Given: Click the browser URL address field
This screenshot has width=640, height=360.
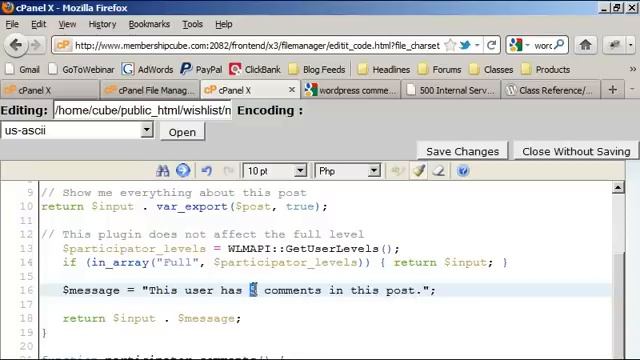Looking at the screenshot, I should point(257,45).
